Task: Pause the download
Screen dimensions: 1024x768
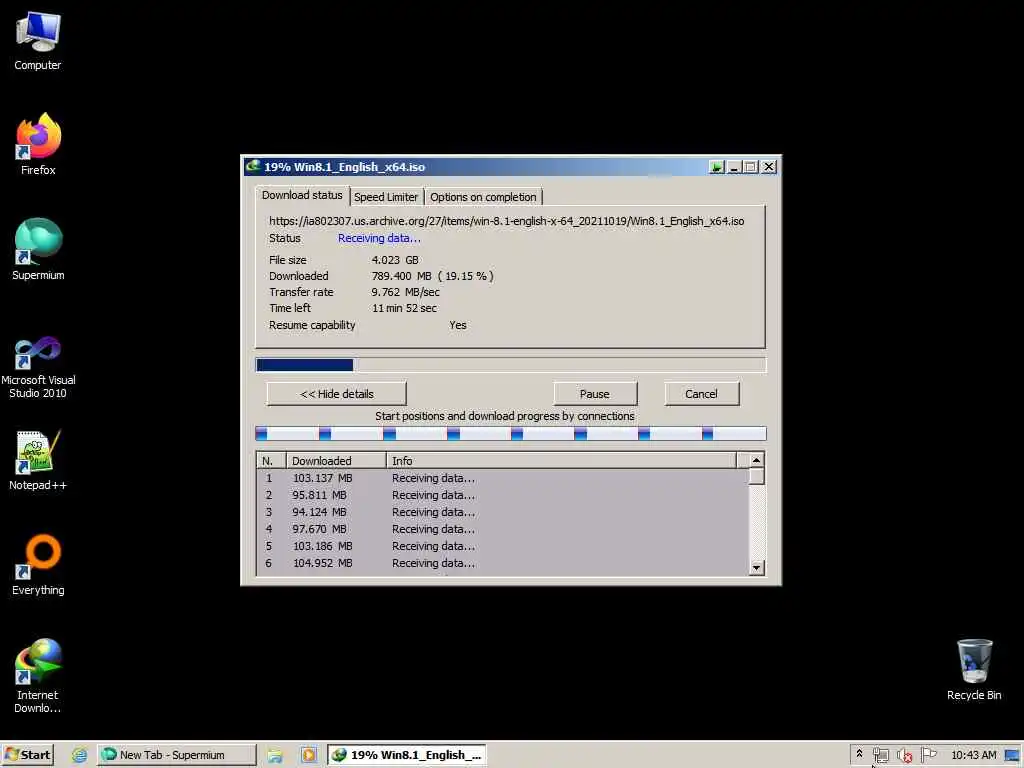Action: [594, 394]
